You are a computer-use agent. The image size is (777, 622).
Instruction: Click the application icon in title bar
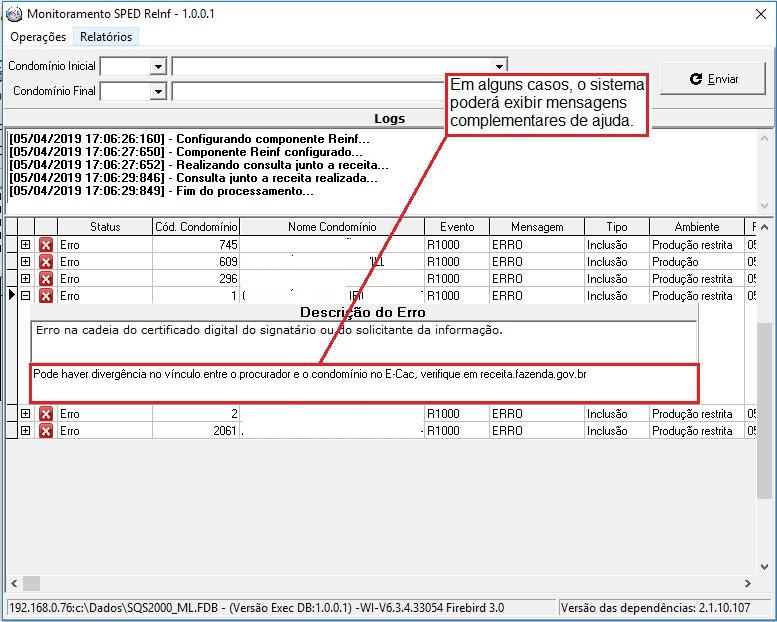[14, 14]
